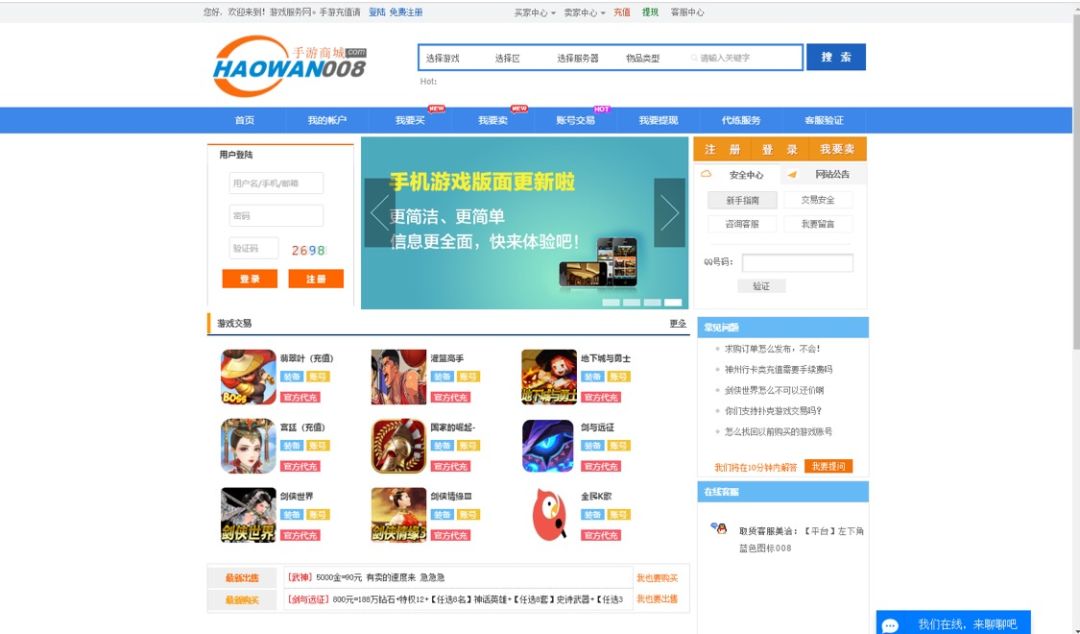Open the 账号交易 navigation item
The width and height of the screenshot is (1080, 634).
click(x=575, y=120)
